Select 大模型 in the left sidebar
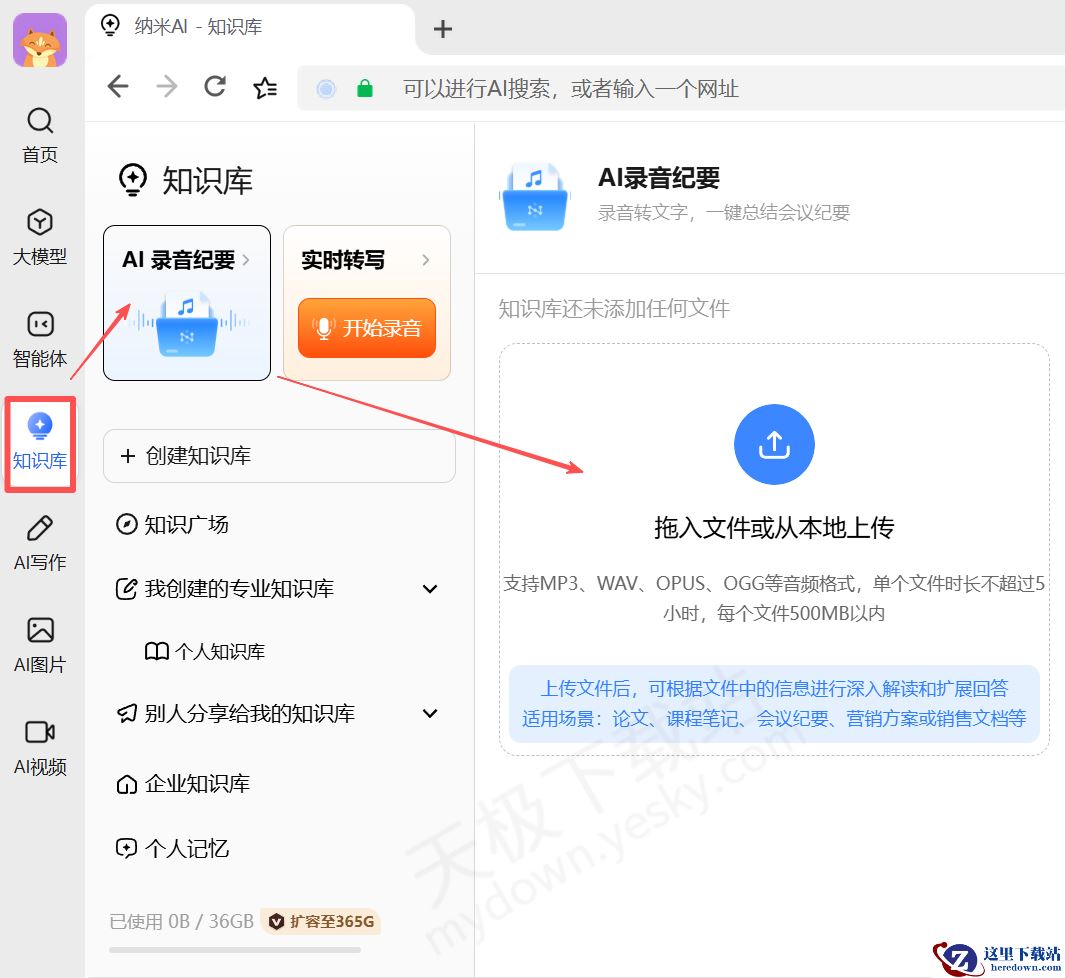Screen dimensions: 1065x978 tap(39, 237)
